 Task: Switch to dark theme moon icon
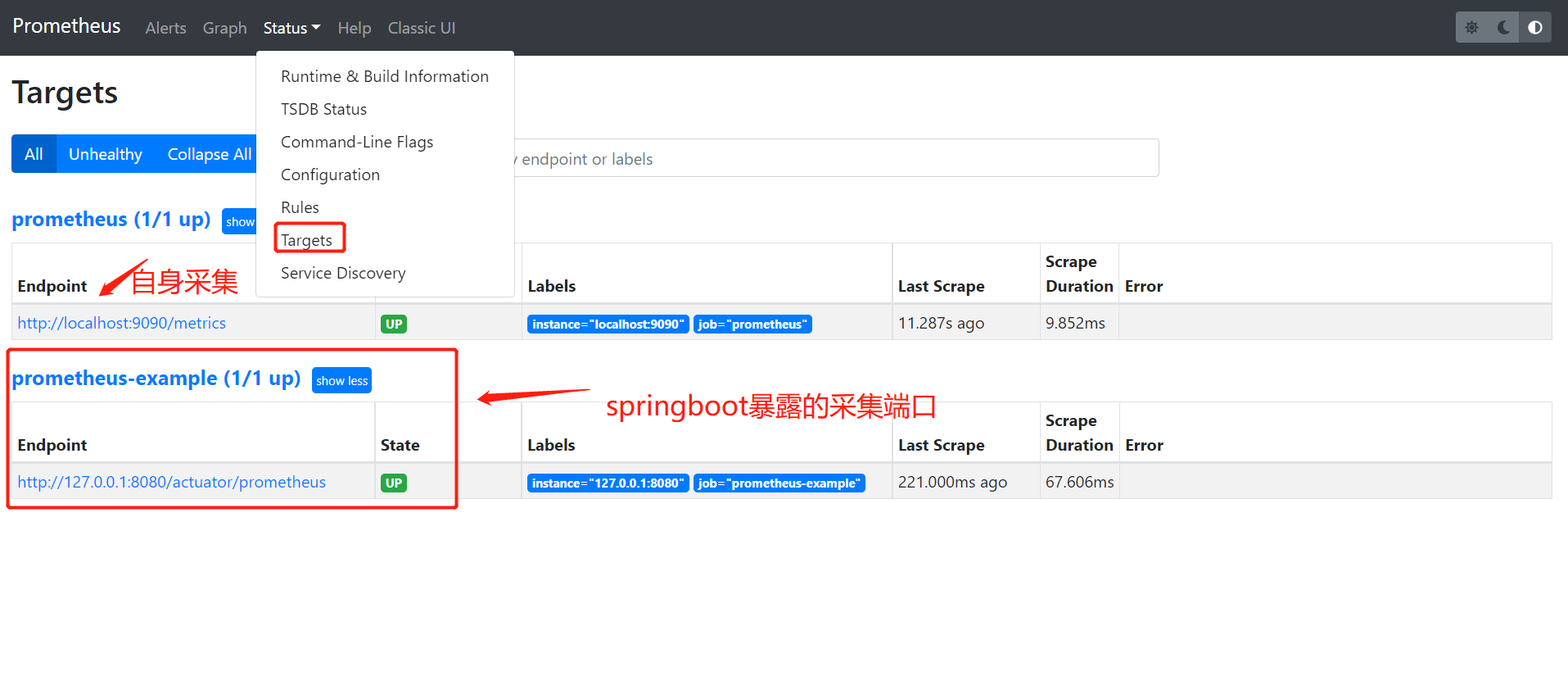1503,27
